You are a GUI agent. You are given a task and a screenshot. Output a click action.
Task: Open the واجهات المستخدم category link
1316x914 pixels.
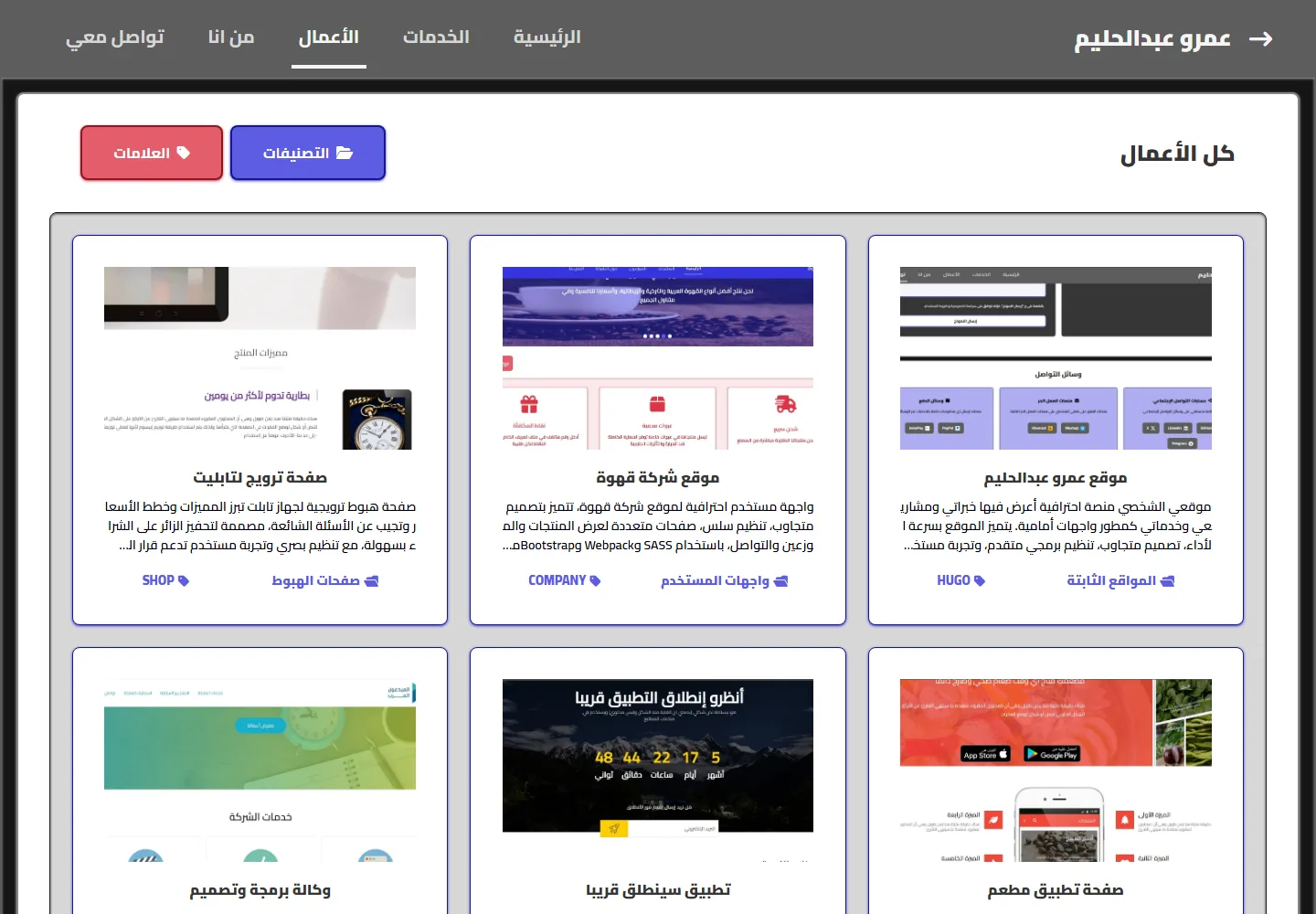(x=724, y=581)
